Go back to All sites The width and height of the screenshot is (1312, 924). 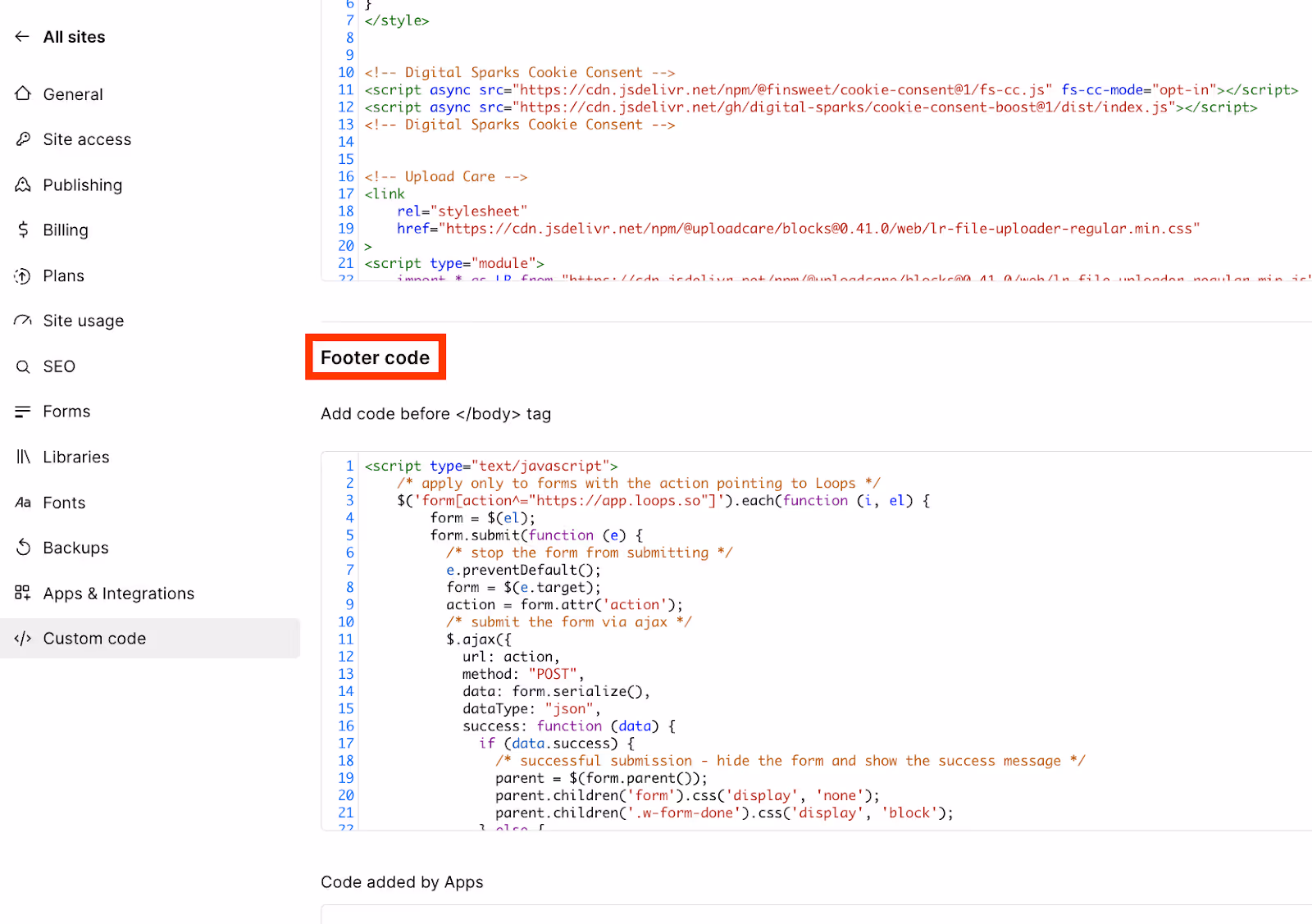click(x=74, y=37)
